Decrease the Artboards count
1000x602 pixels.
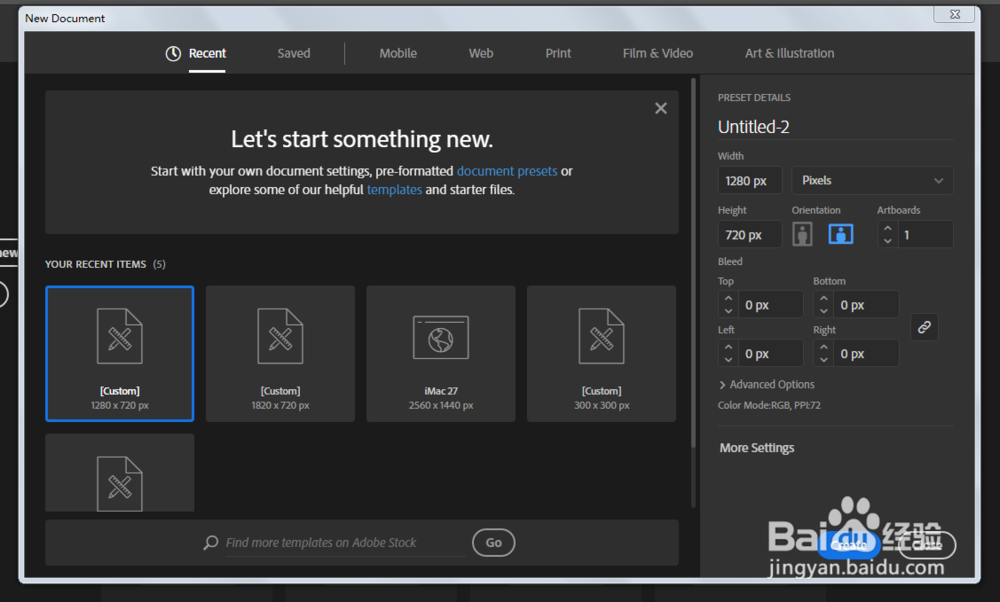tap(888, 241)
